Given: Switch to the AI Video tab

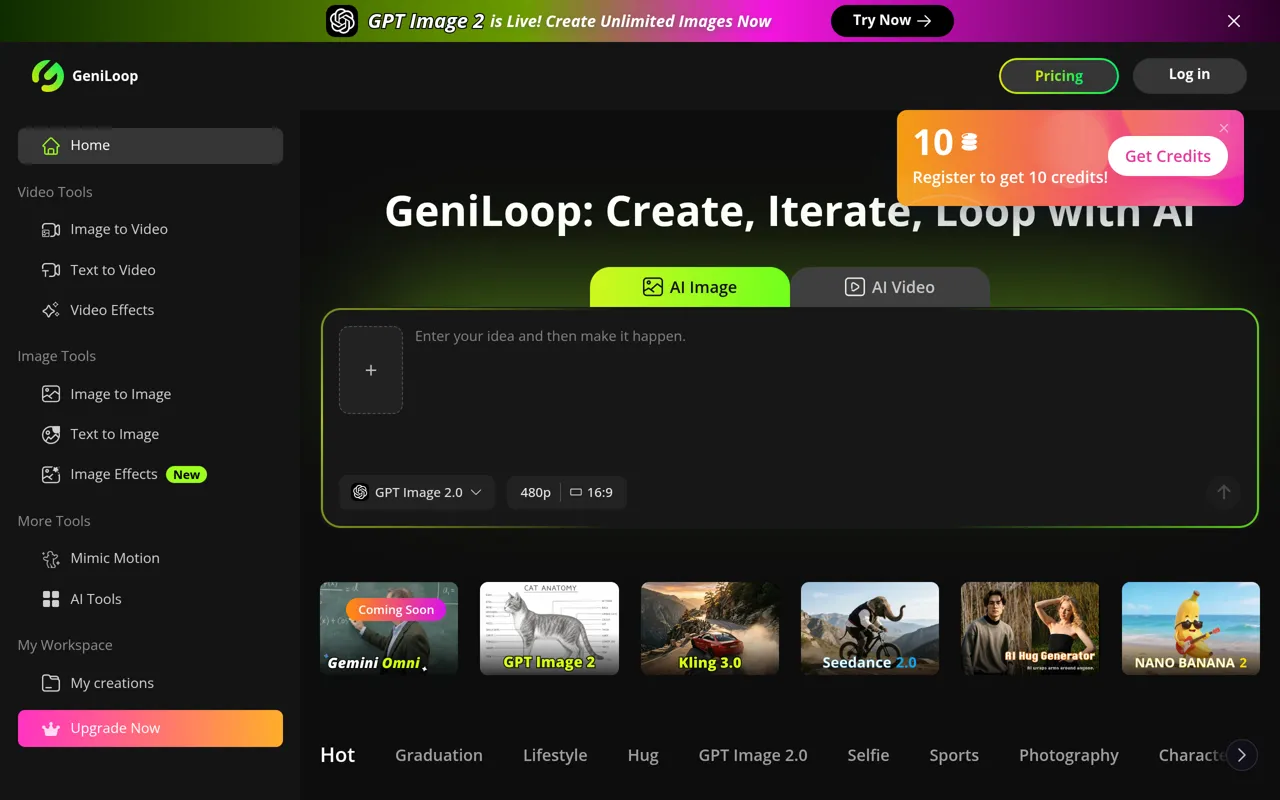Looking at the screenshot, I should coord(890,287).
